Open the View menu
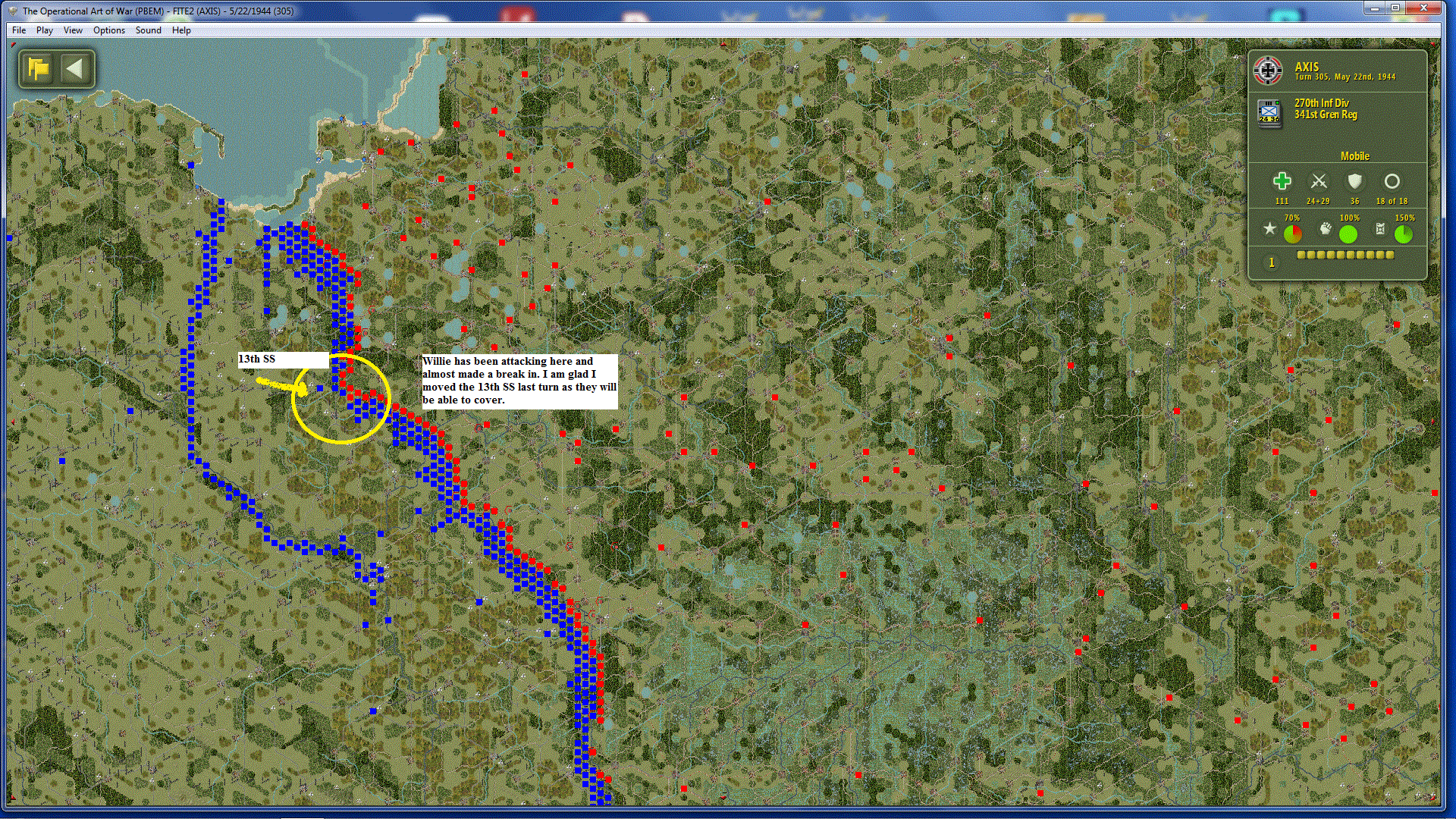Screen dimensions: 1456x819 (x=73, y=30)
